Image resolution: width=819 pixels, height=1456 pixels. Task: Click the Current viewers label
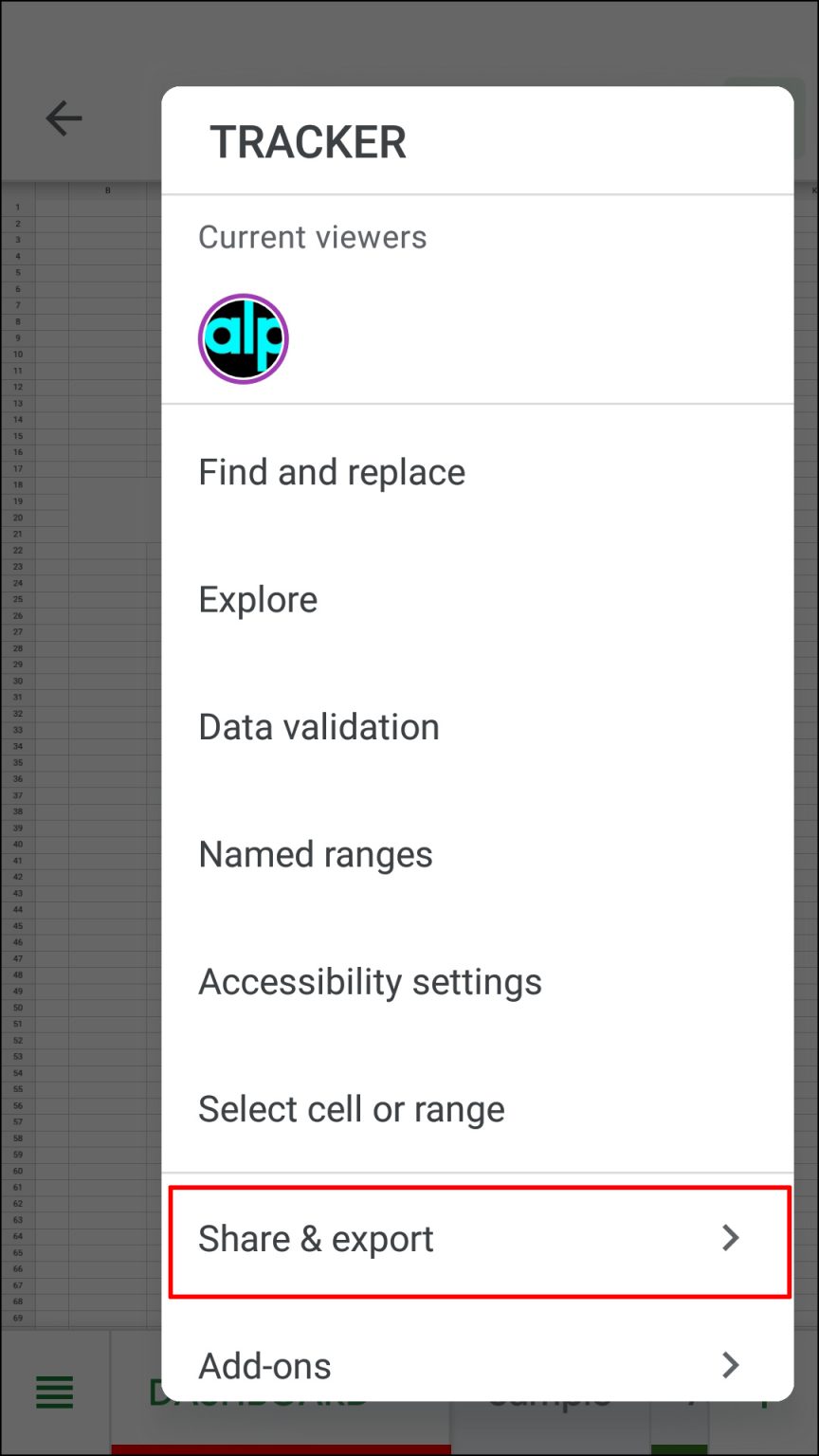tap(312, 236)
